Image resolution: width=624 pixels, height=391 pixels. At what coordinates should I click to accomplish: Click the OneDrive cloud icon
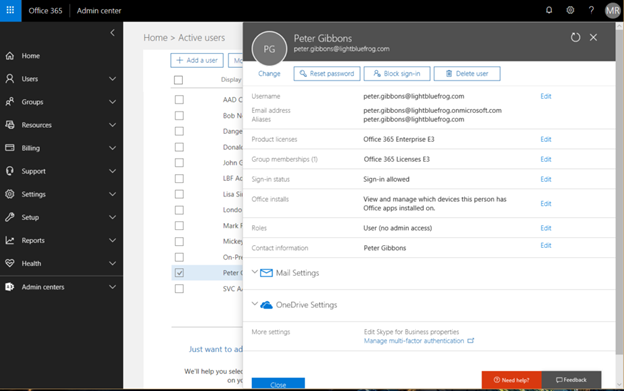pos(266,305)
